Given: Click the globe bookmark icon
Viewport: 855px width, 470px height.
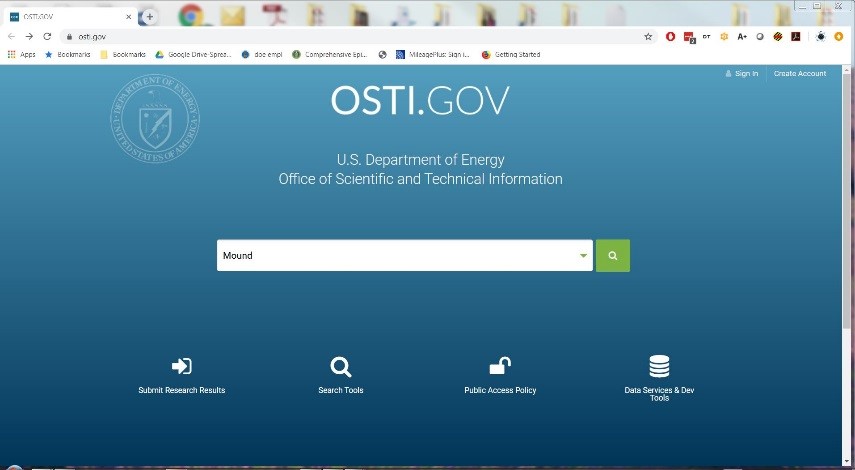Looking at the screenshot, I should (382, 55).
